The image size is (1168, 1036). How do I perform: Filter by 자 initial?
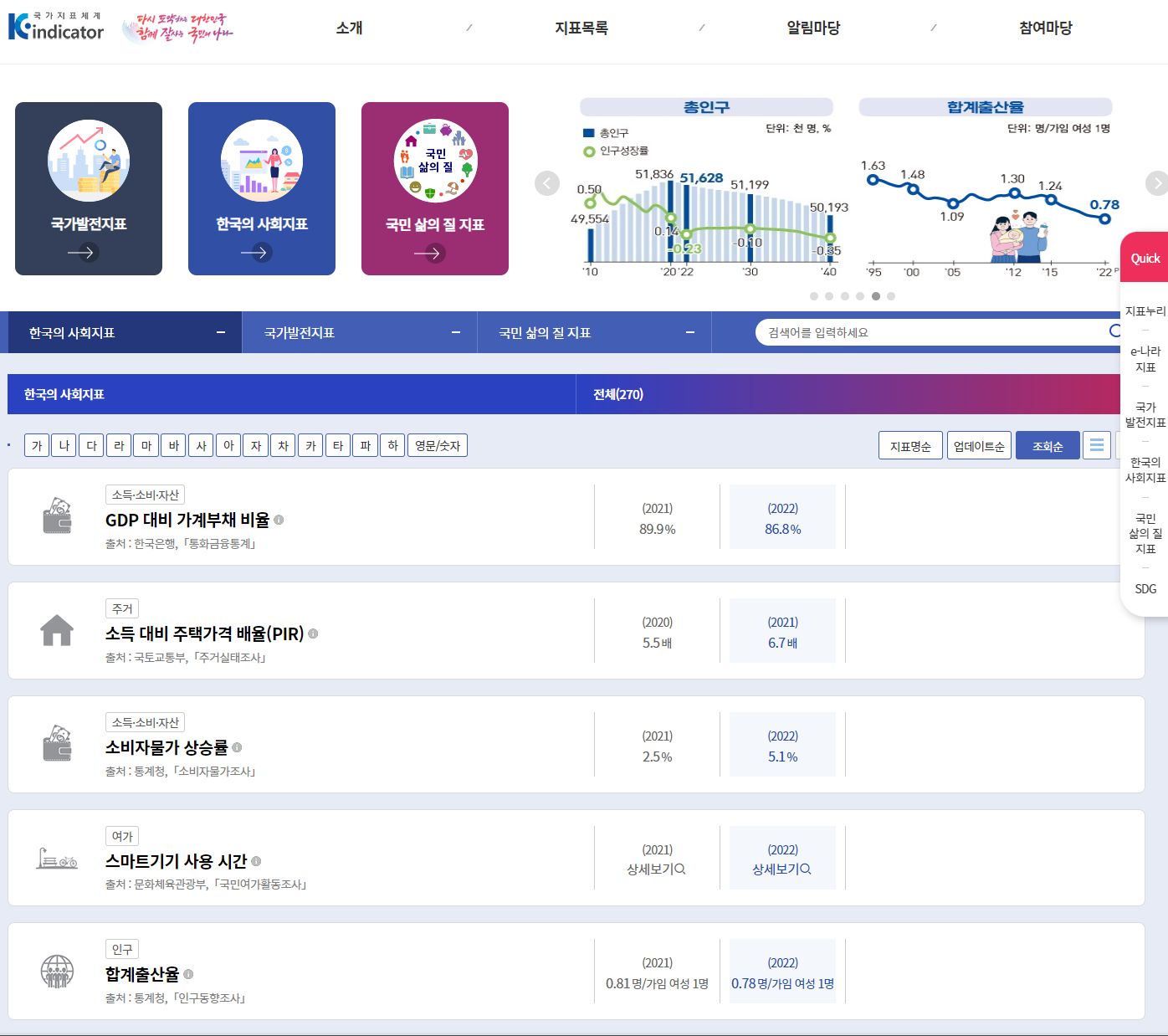[256, 445]
